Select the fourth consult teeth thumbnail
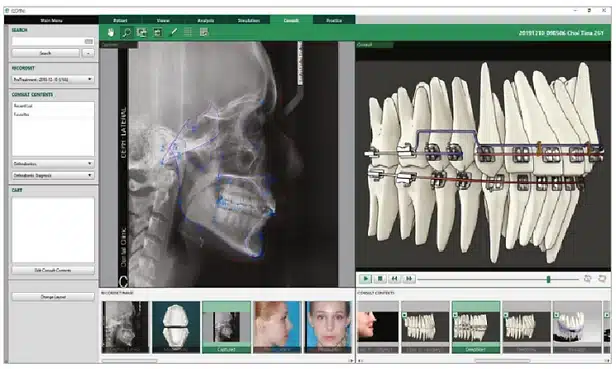This screenshot has height=369, width=616. click(526, 327)
